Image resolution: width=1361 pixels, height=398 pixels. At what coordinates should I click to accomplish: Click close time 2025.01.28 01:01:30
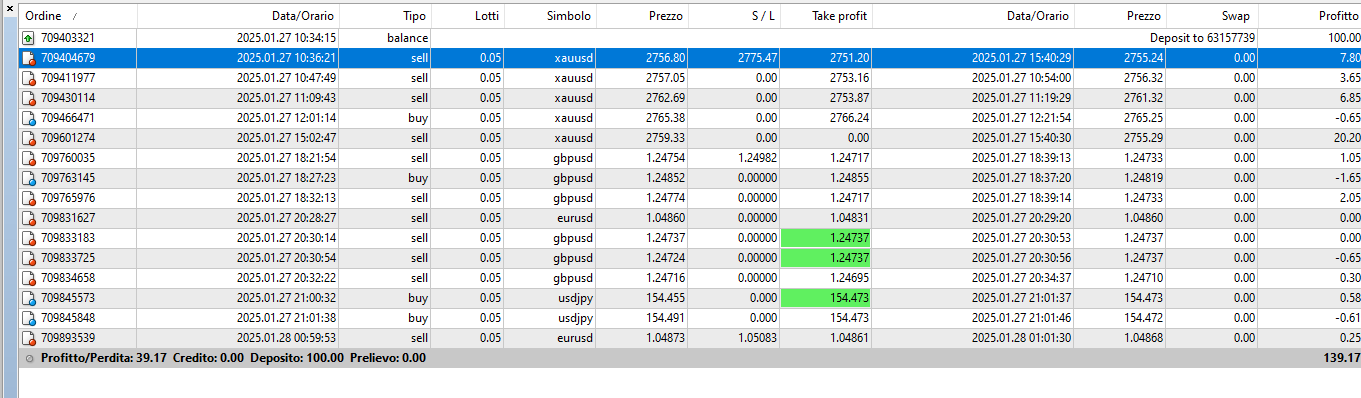click(1022, 338)
